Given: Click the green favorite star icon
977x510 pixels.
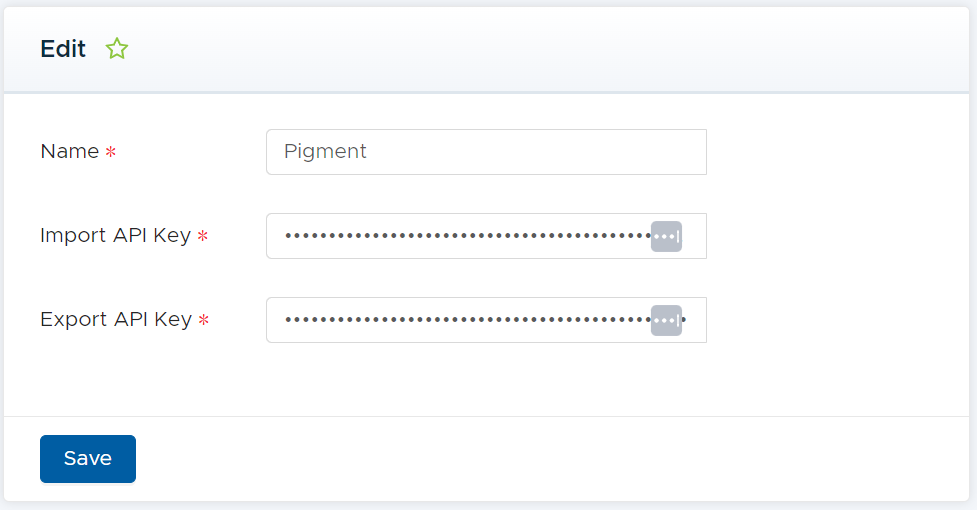Looking at the screenshot, I should pos(117,49).
